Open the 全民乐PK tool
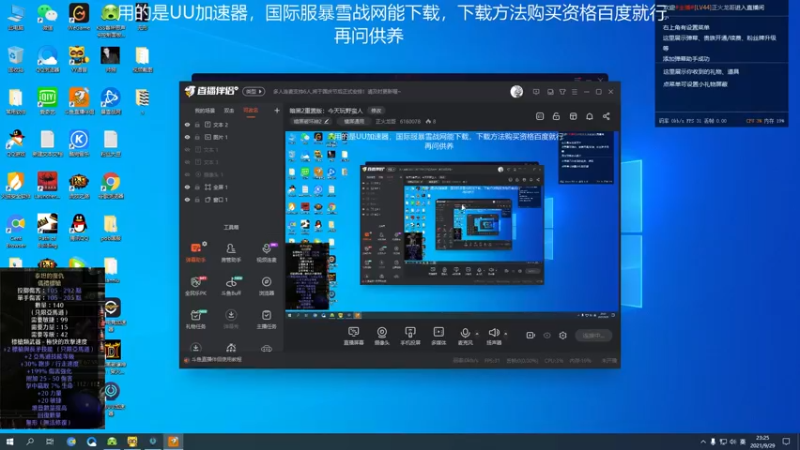 pos(195,286)
